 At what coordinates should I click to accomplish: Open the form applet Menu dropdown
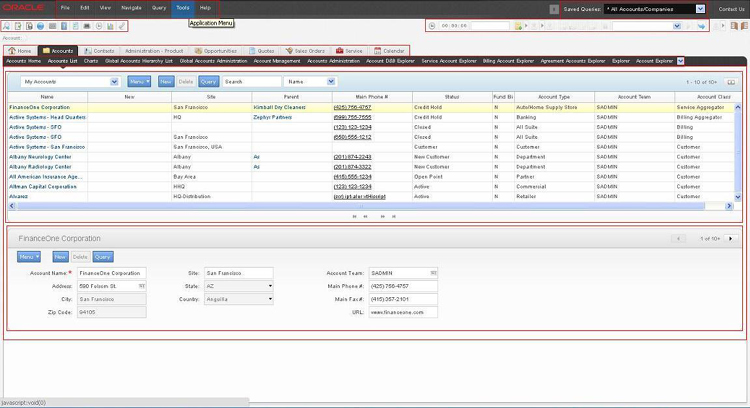coord(29,257)
